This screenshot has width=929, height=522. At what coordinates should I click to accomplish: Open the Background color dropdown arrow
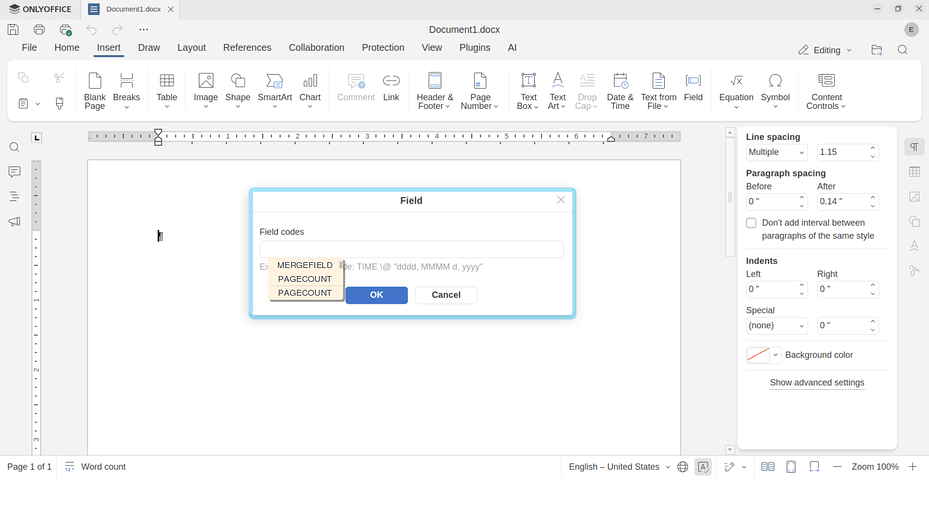(x=776, y=355)
